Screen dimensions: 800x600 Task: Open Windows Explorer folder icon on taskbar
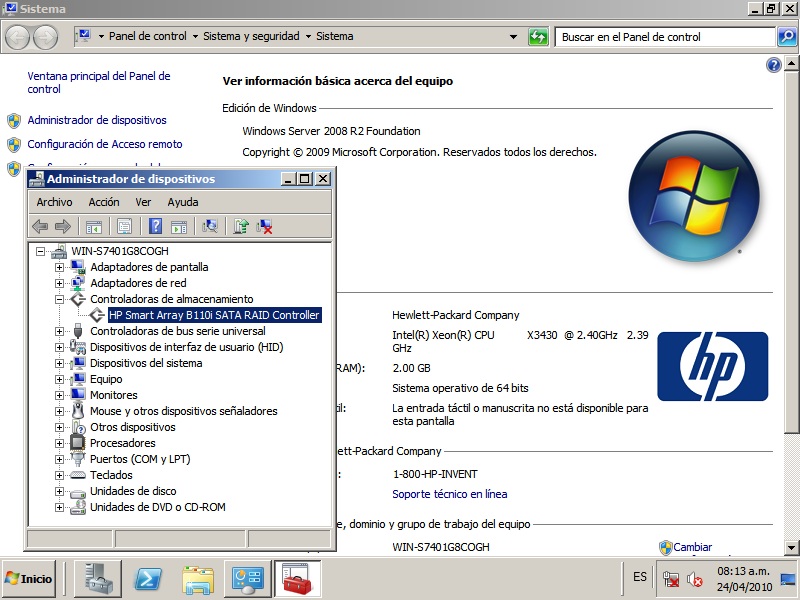tap(197, 579)
